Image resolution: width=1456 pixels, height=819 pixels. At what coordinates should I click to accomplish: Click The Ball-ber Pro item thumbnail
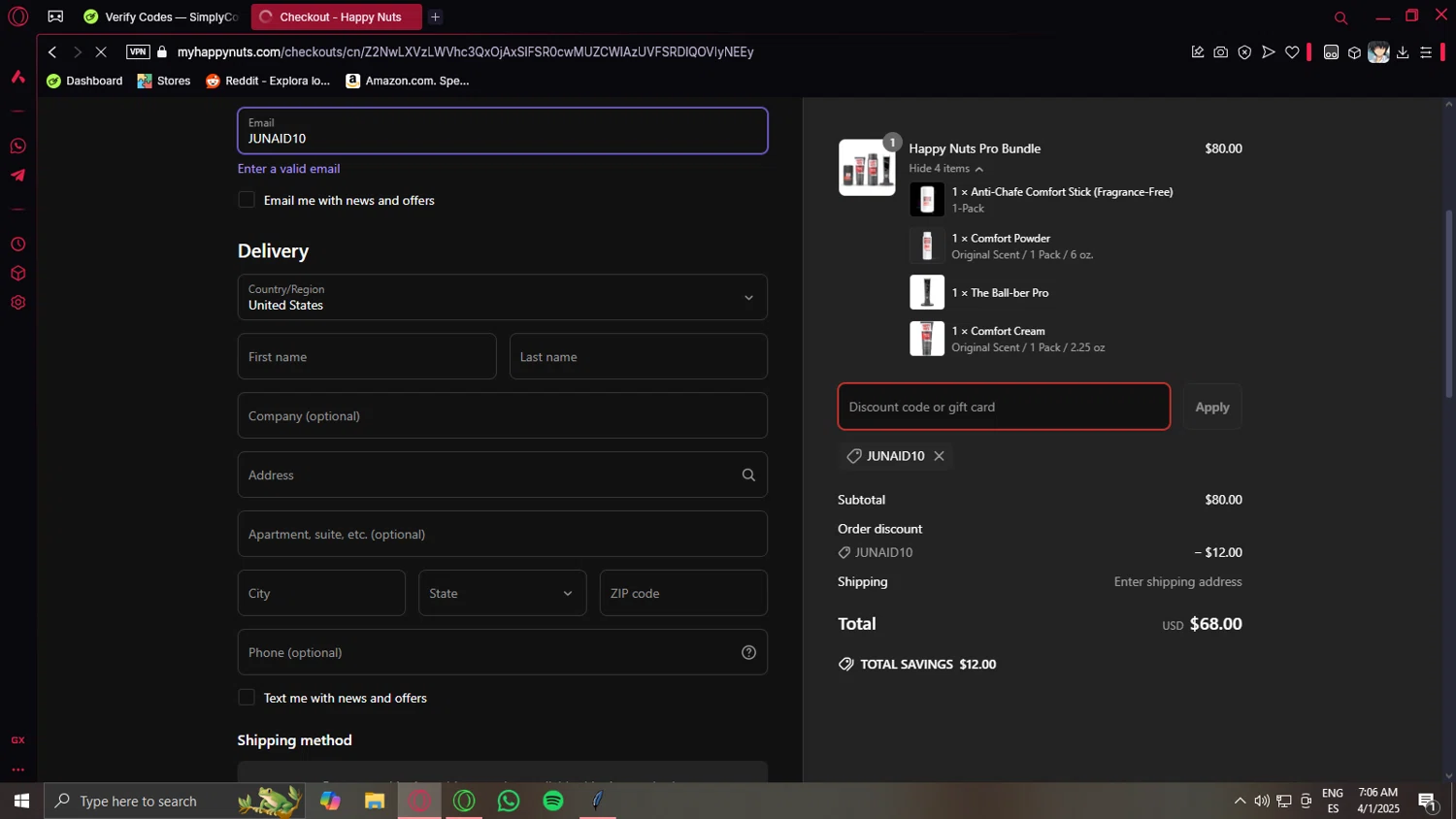point(927,292)
